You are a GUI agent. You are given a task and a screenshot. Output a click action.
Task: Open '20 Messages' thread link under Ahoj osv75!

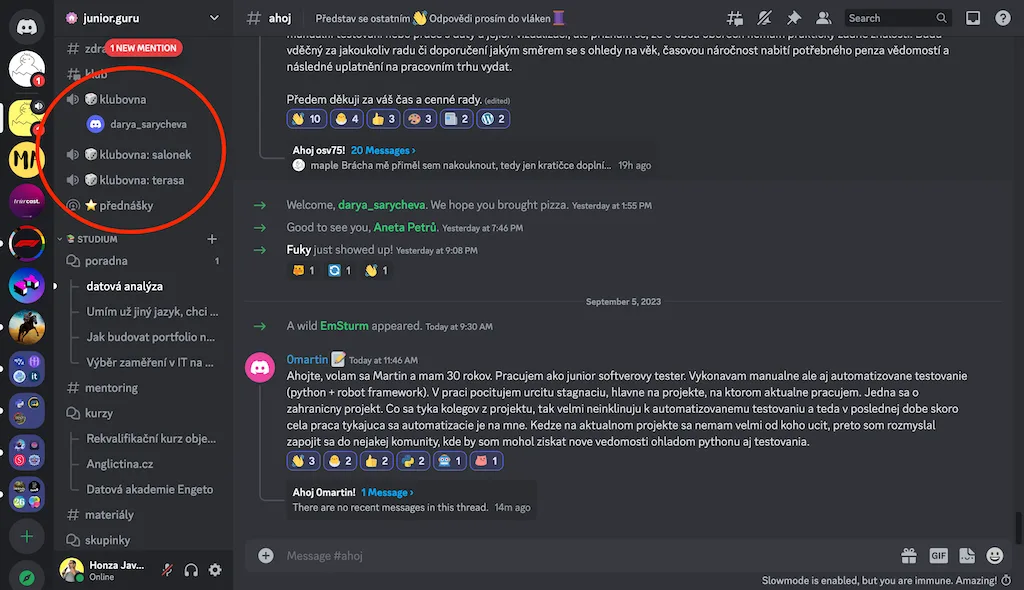tap(383, 151)
